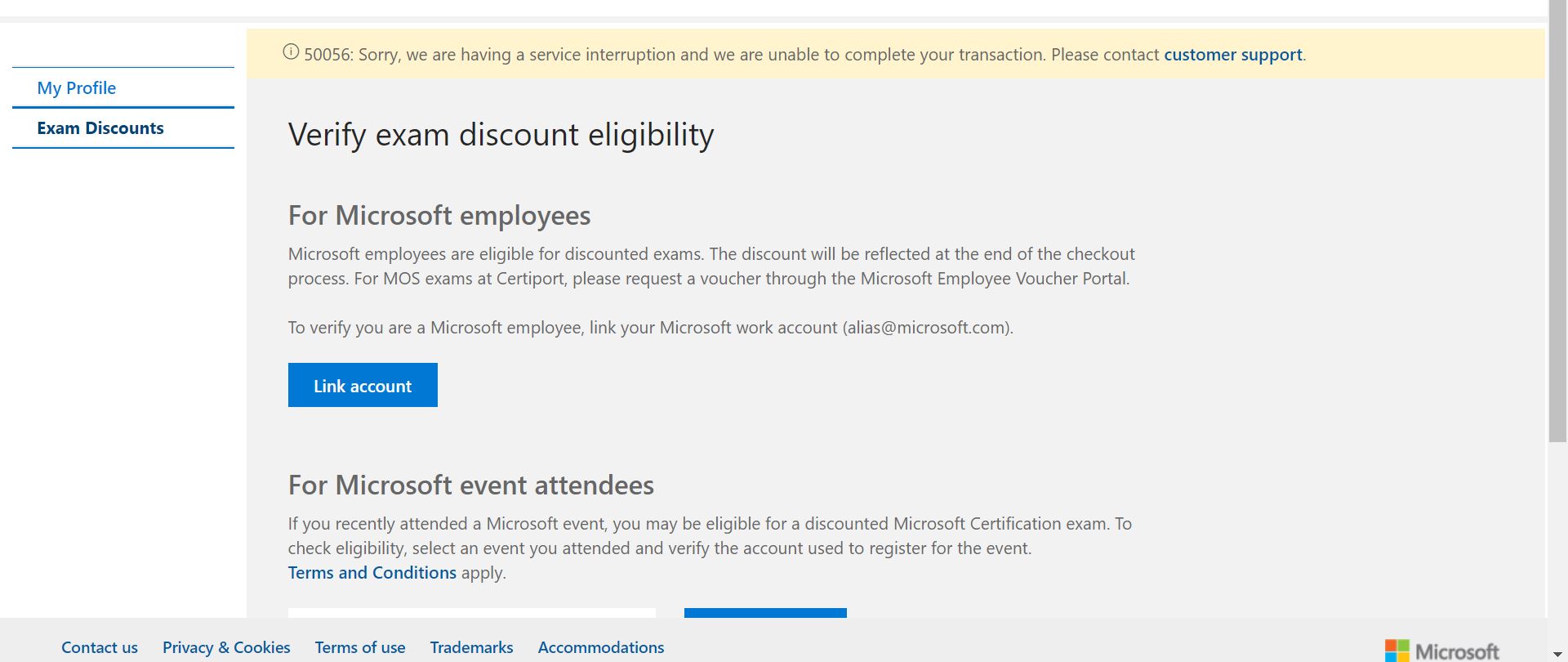Open the Contact us footer link
Viewport: 1568px width, 662px height.
click(x=100, y=647)
